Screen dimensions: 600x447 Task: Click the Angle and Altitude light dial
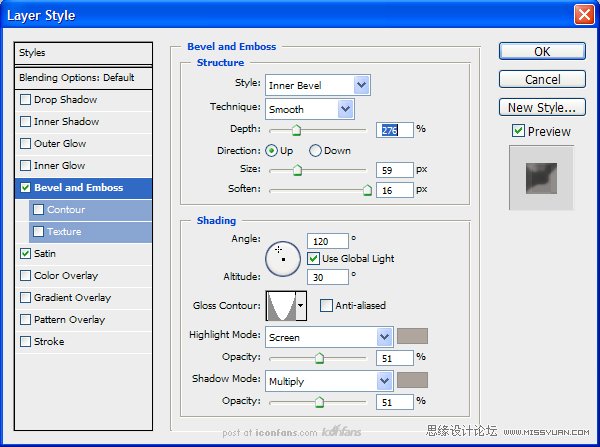[x=283, y=259]
